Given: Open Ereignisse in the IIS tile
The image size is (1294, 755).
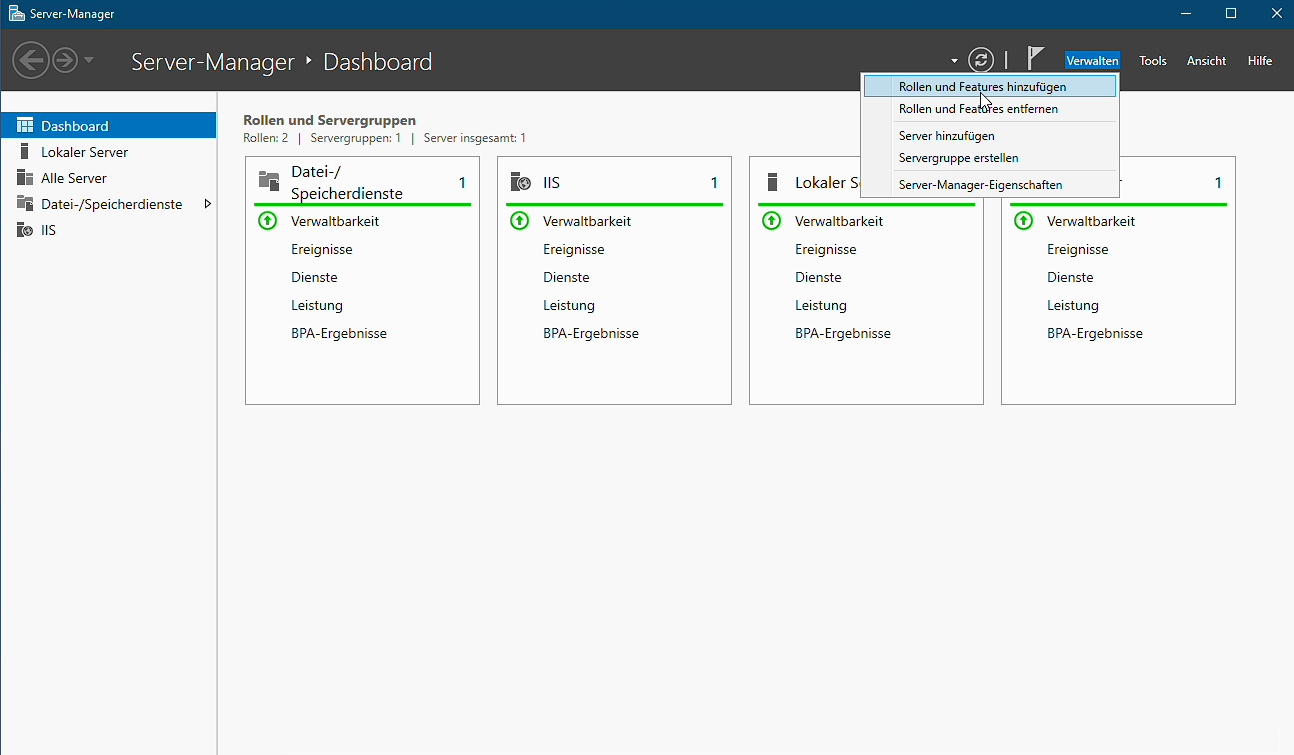Looking at the screenshot, I should coord(574,249).
